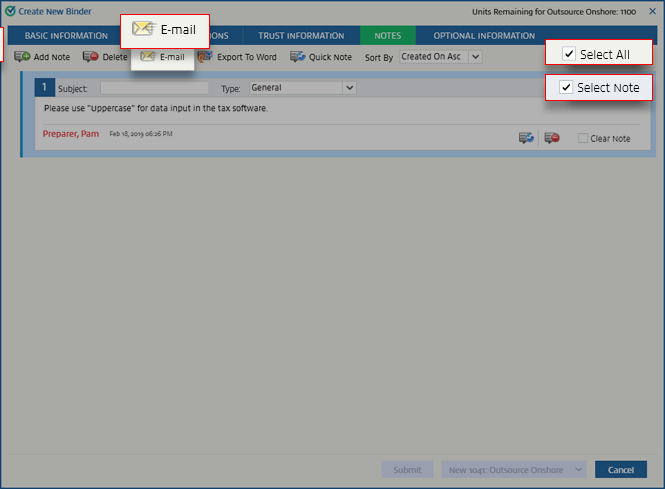The height and width of the screenshot is (489, 665).
Task: Click the Create New Binder logo icon
Action: (x=10, y=11)
